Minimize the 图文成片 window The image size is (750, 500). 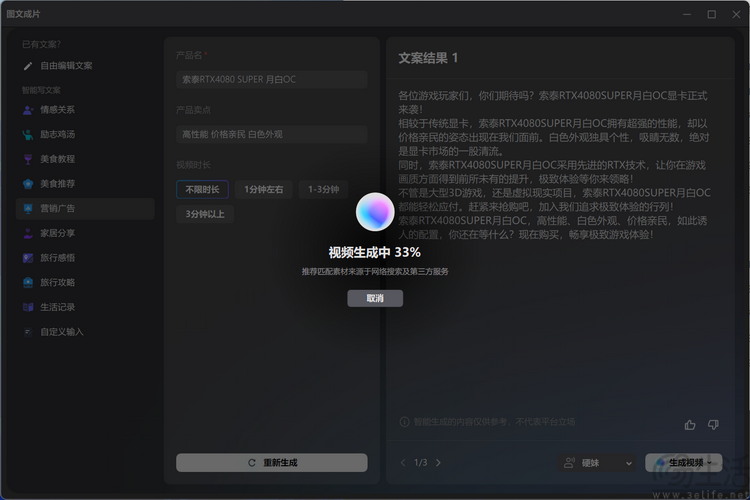(x=687, y=14)
